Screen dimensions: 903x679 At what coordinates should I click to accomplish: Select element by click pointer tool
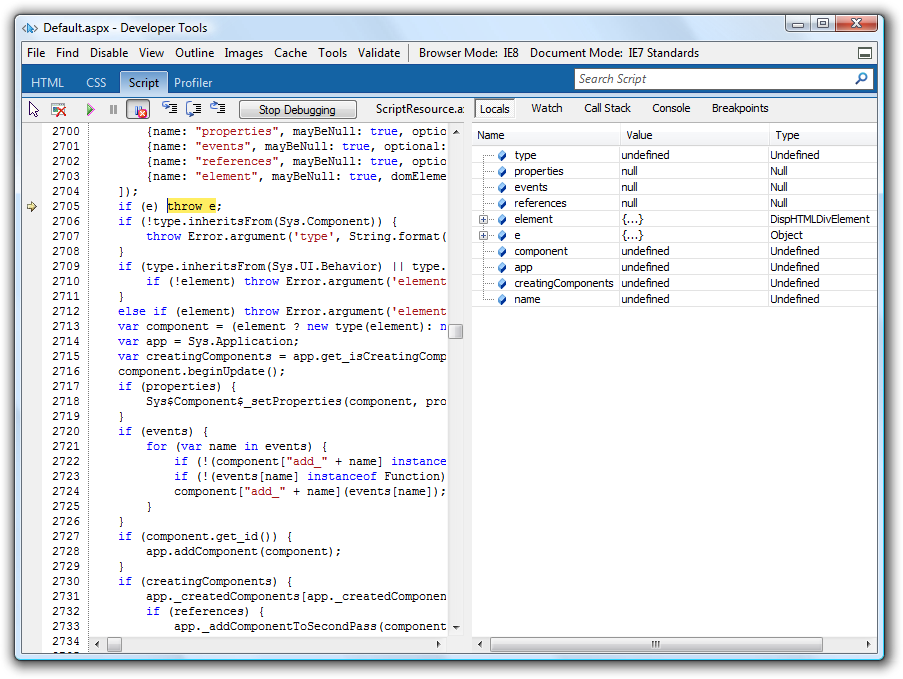34,109
